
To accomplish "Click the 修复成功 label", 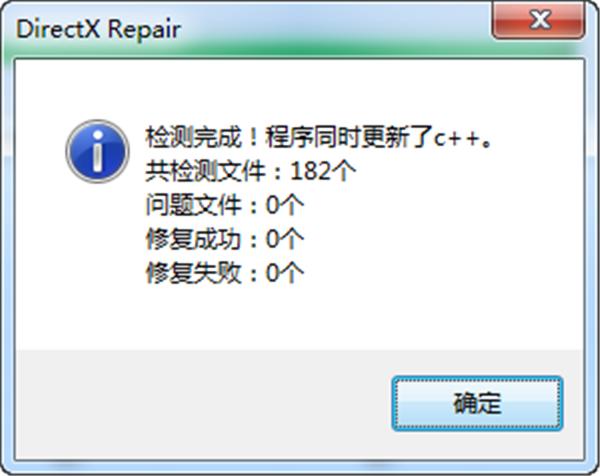I will pos(193,239).
